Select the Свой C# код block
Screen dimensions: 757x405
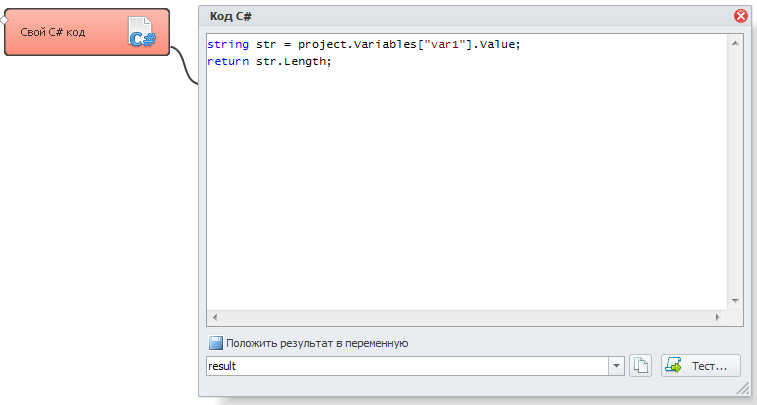point(87,32)
